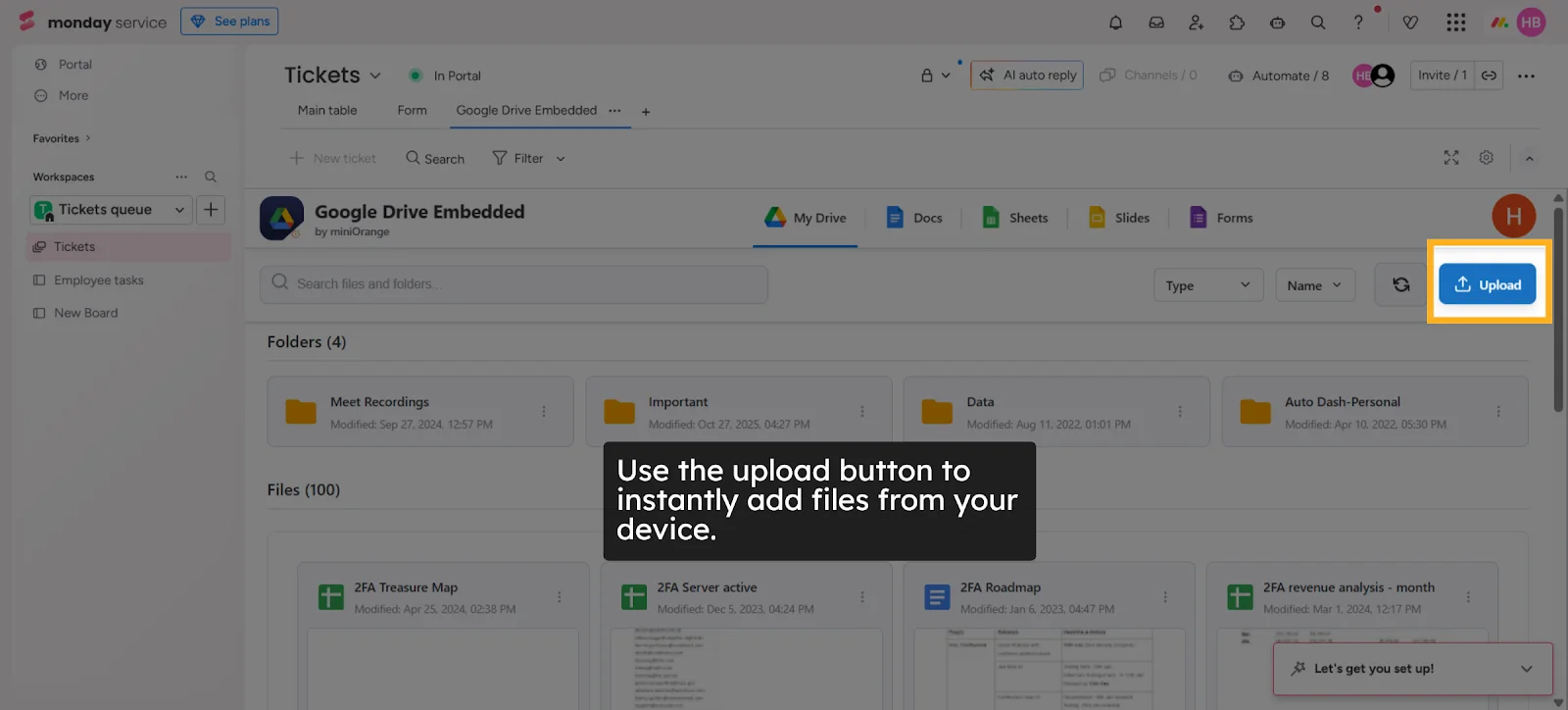Open the inbox tray icon
Screen dimensions: 1568x710
1156,22
